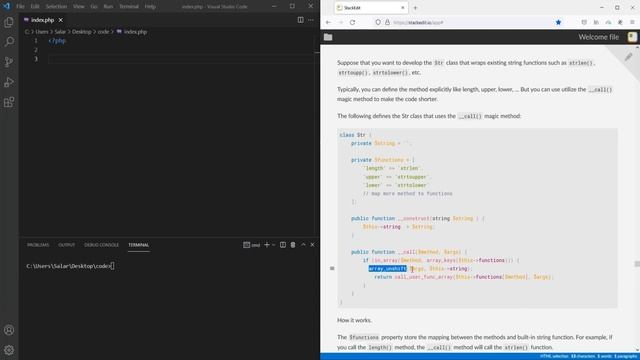Open the Extensions view

(x=9, y=102)
